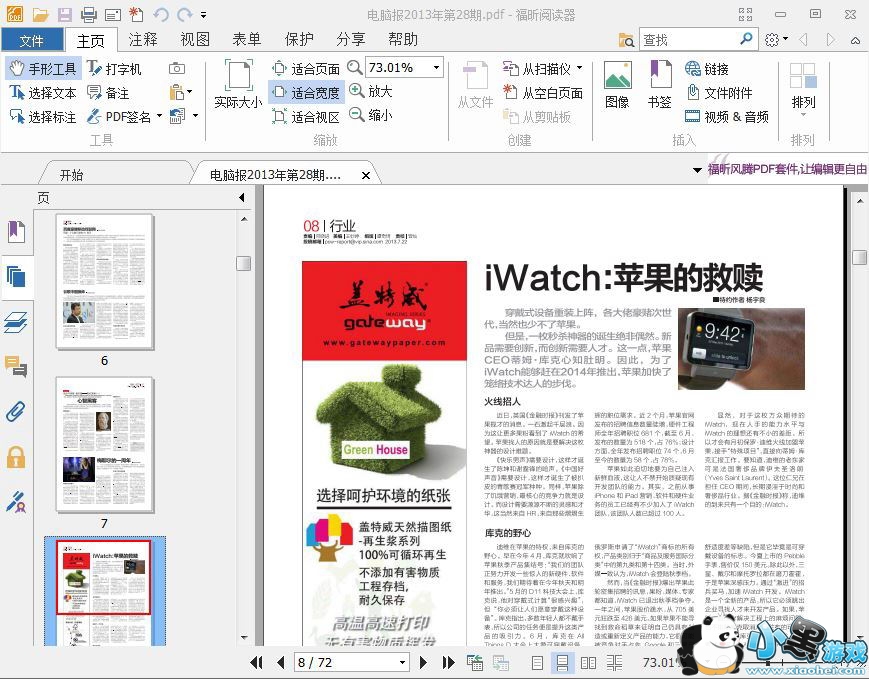
Task: Open the Layers panel in sidebar
Action: point(16,321)
